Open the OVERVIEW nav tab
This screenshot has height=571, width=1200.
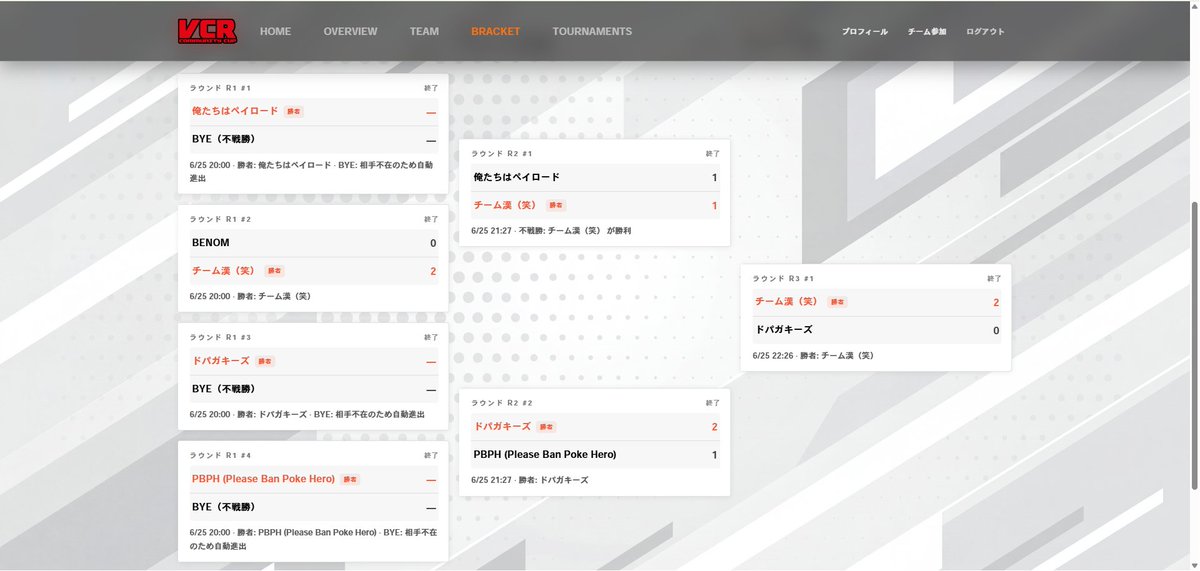coord(350,31)
